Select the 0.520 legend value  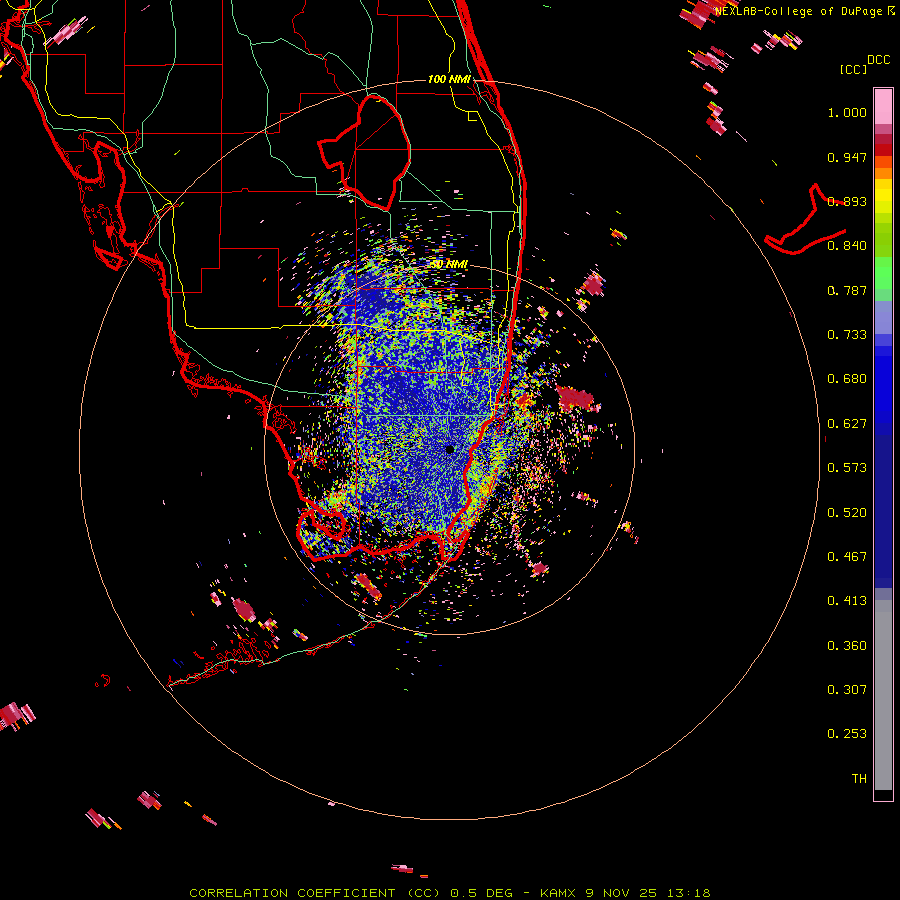(x=847, y=513)
